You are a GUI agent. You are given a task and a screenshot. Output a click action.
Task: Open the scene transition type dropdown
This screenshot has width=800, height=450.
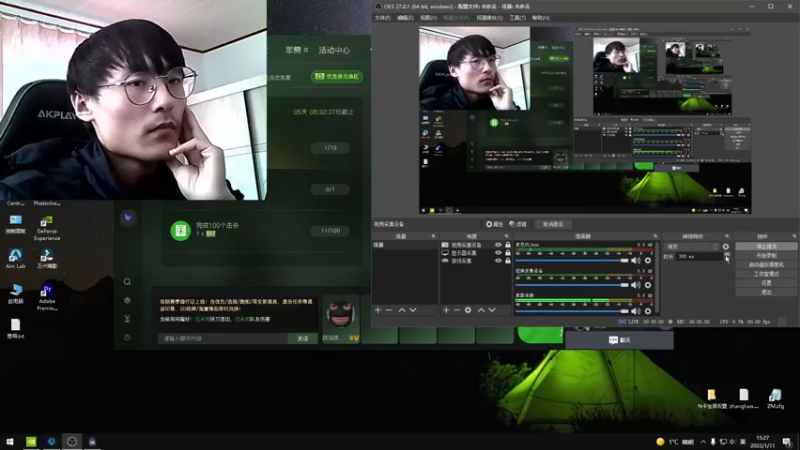[x=691, y=246]
